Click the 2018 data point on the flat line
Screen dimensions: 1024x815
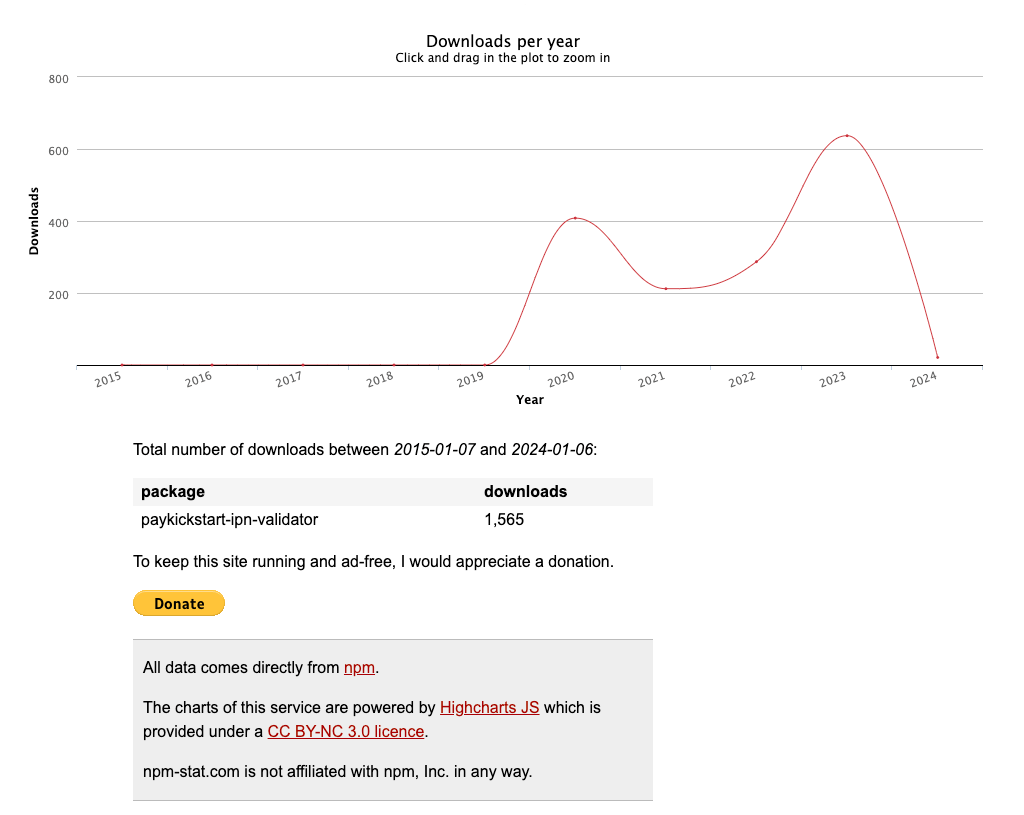(x=395, y=364)
